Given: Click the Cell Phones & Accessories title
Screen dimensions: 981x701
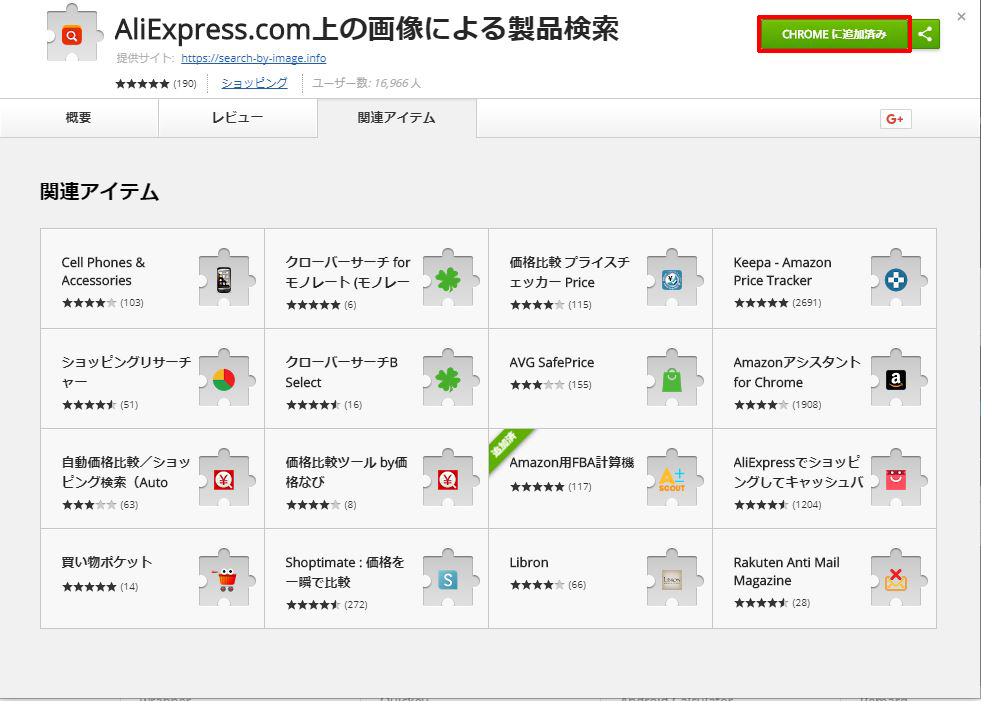Looking at the screenshot, I should click(103, 271).
